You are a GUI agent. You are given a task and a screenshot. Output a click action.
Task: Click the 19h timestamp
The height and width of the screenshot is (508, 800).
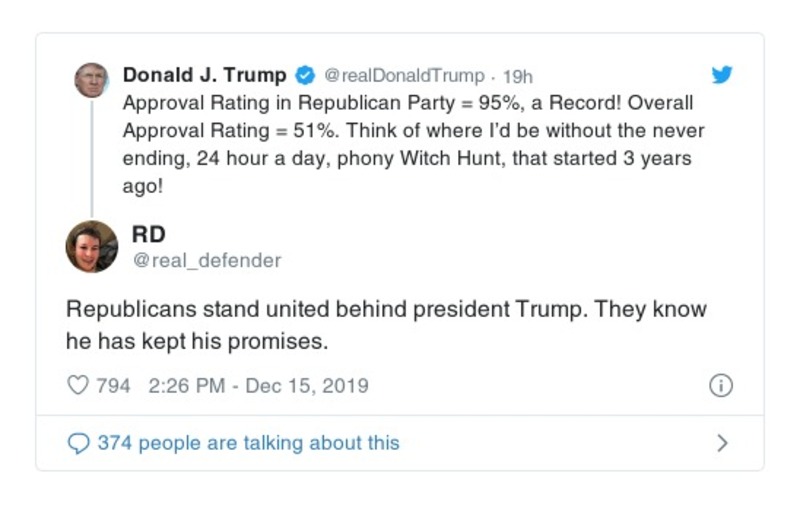click(x=517, y=76)
